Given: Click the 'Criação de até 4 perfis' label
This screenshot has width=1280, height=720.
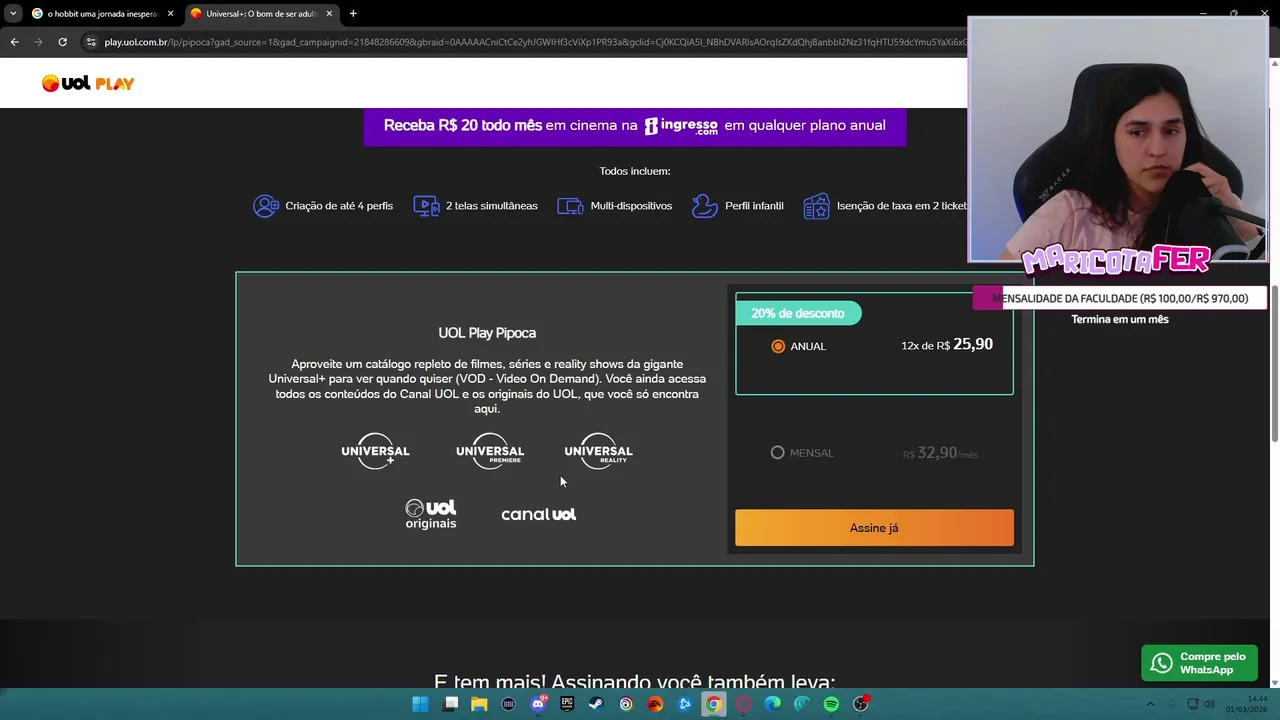Looking at the screenshot, I should click(339, 206).
